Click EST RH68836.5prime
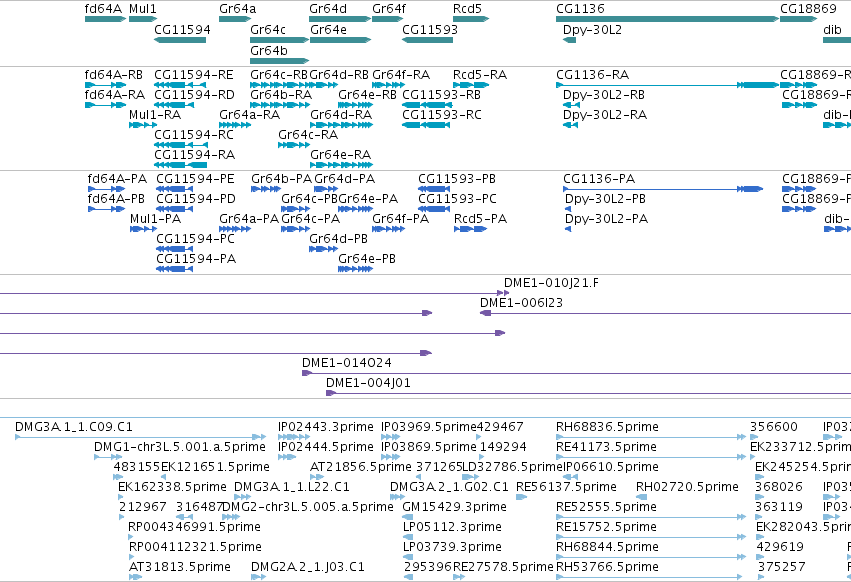Viewport: 851px width, 582px height. click(x=651, y=437)
